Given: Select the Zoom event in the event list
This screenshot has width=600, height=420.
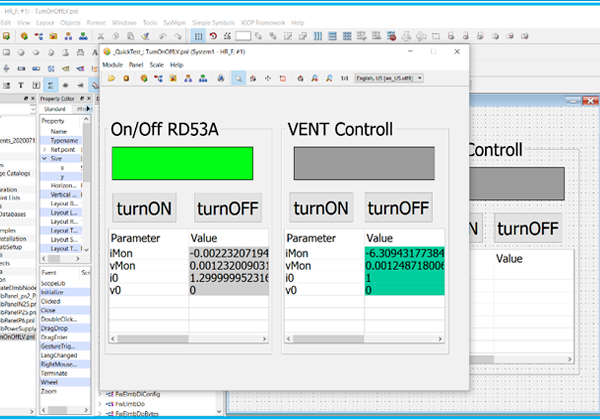Looking at the screenshot, I should (x=65, y=391).
